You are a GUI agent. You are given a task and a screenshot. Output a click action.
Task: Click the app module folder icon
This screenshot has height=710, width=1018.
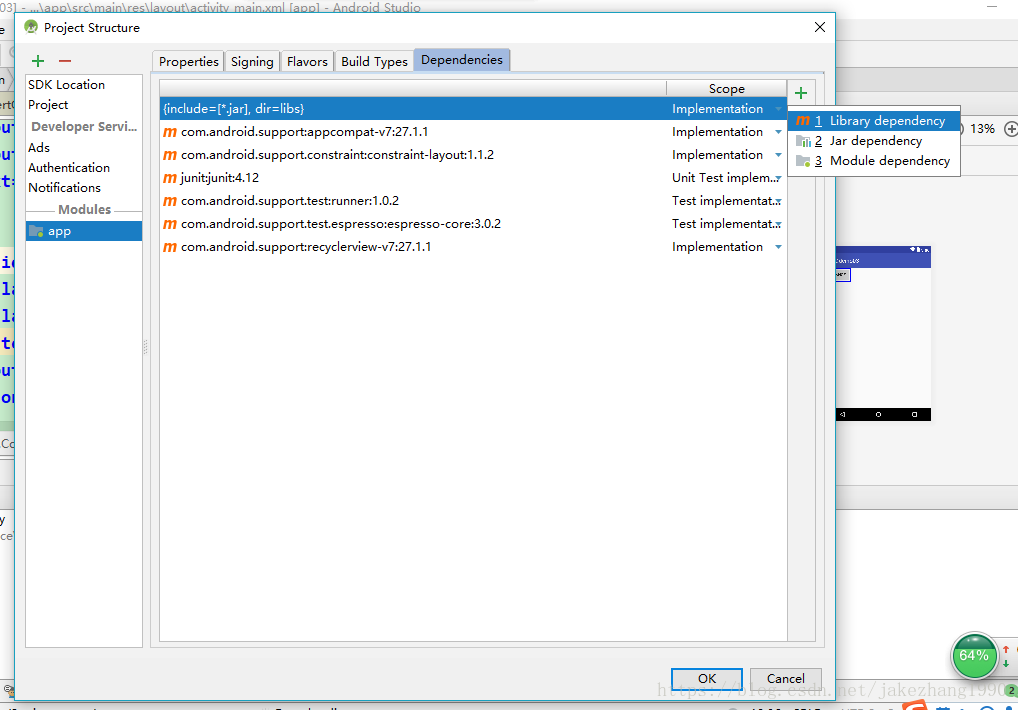(36, 231)
